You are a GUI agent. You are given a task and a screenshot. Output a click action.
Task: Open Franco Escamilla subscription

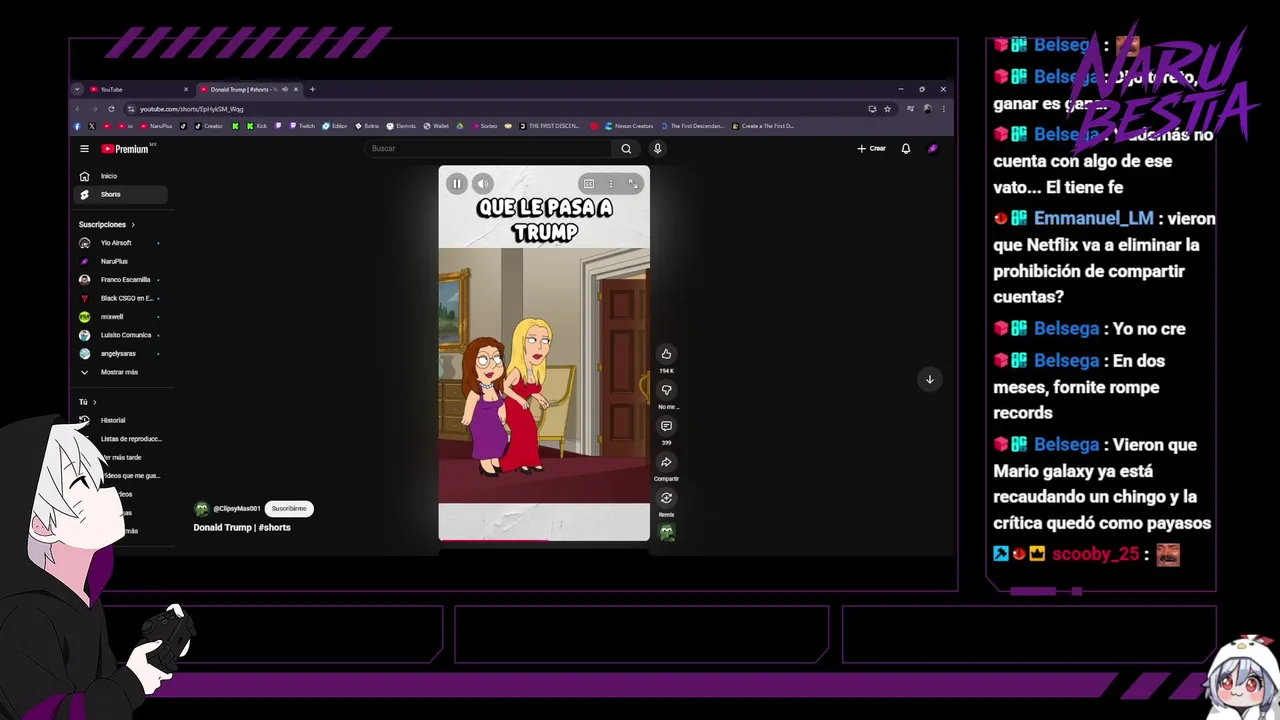click(x=121, y=280)
